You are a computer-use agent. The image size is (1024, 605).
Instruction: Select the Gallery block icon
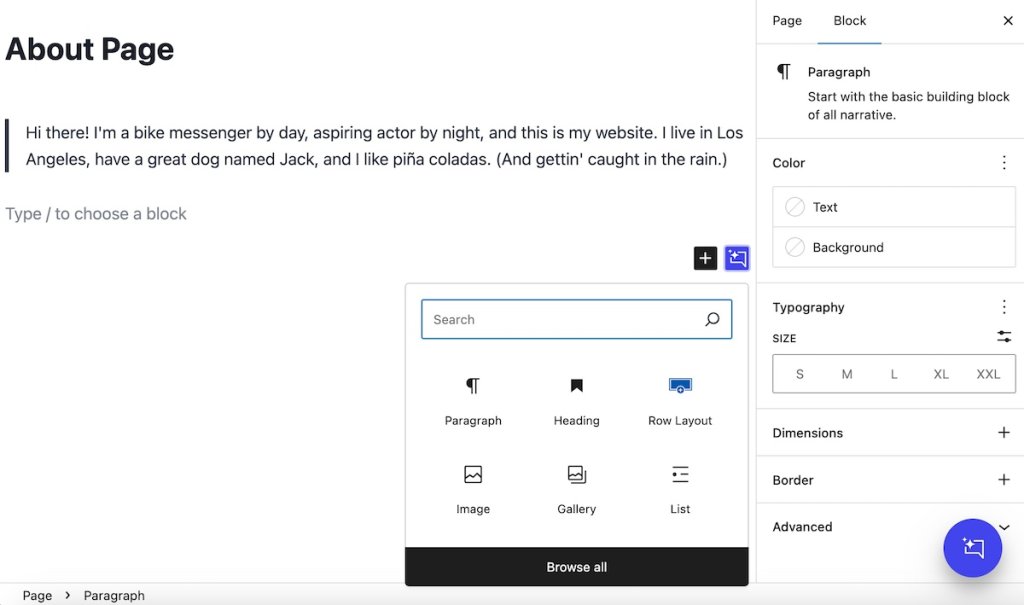coord(576,487)
